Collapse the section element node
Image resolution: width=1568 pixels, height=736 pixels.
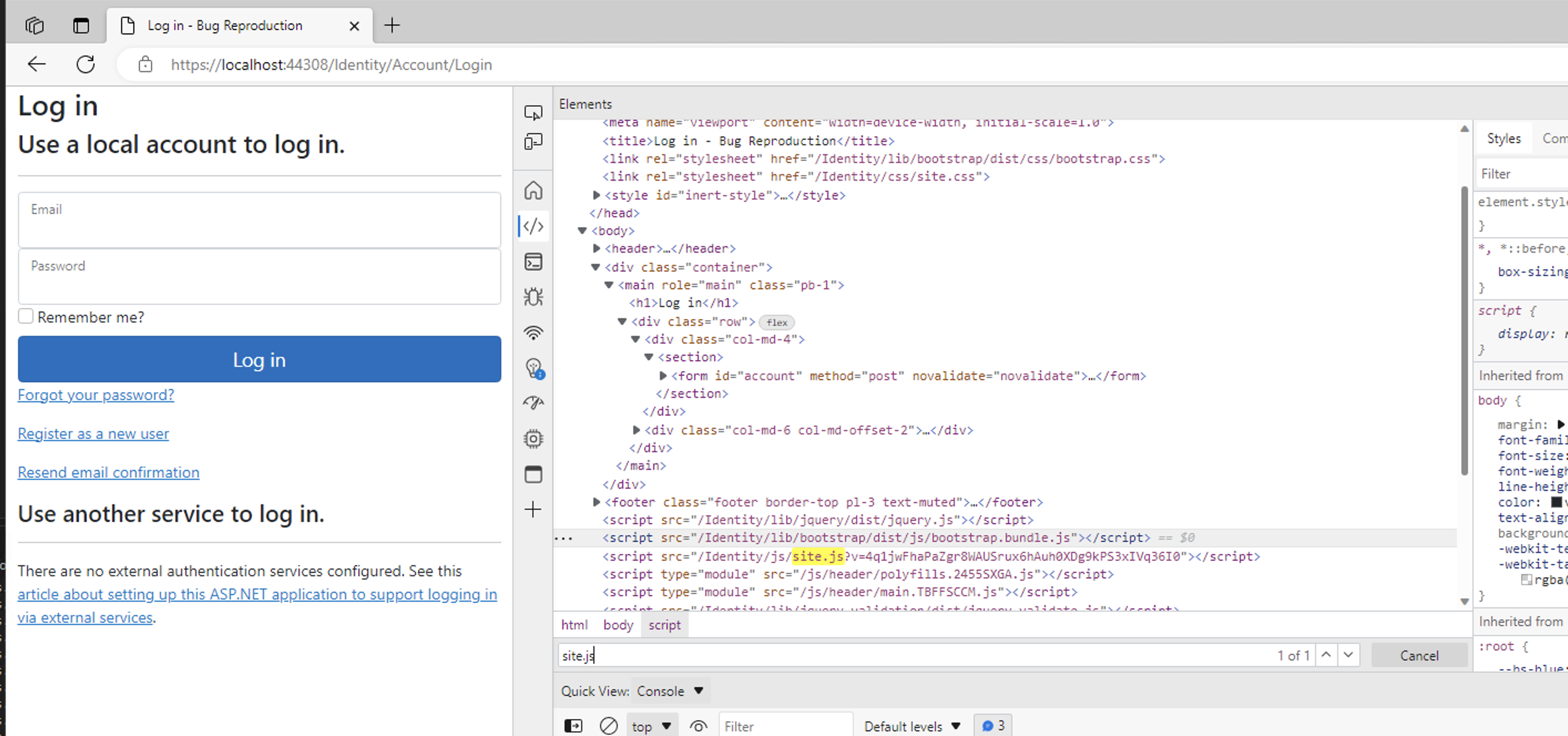tap(649, 356)
